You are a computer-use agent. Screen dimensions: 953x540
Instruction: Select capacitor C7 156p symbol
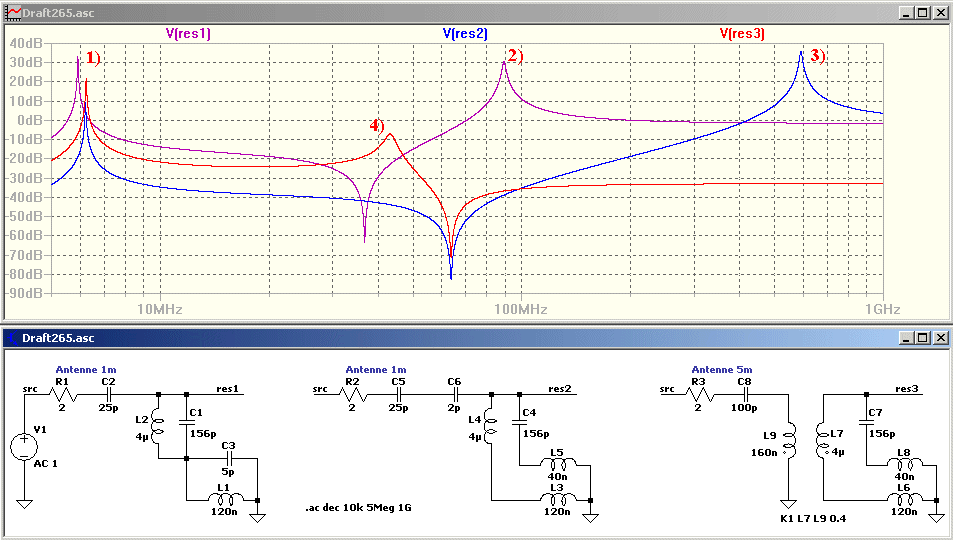[x=867, y=421]
